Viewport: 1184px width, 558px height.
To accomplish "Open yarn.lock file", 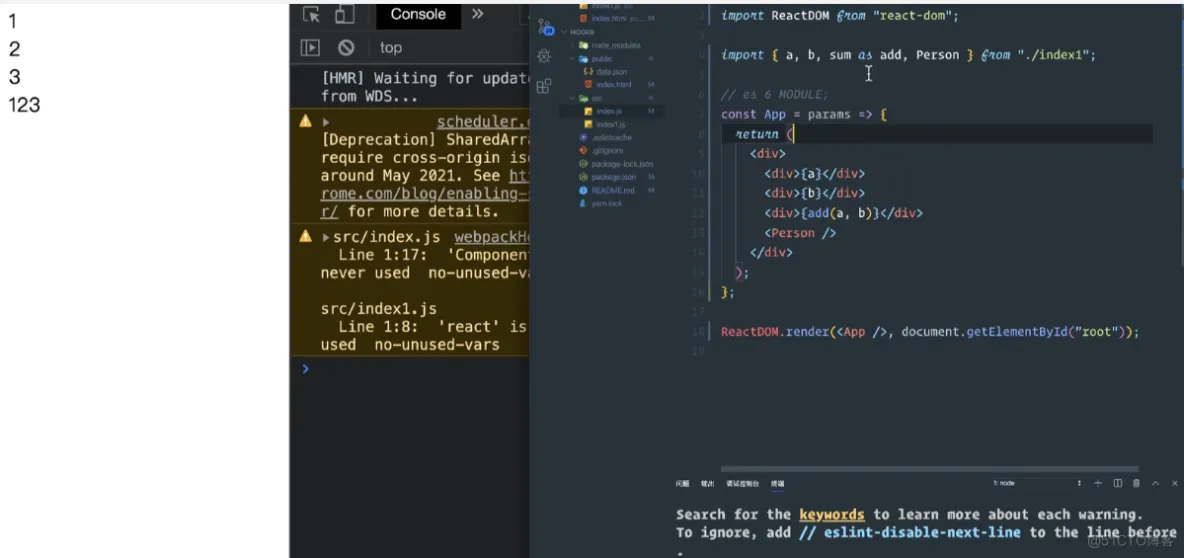I will (606, 203).
